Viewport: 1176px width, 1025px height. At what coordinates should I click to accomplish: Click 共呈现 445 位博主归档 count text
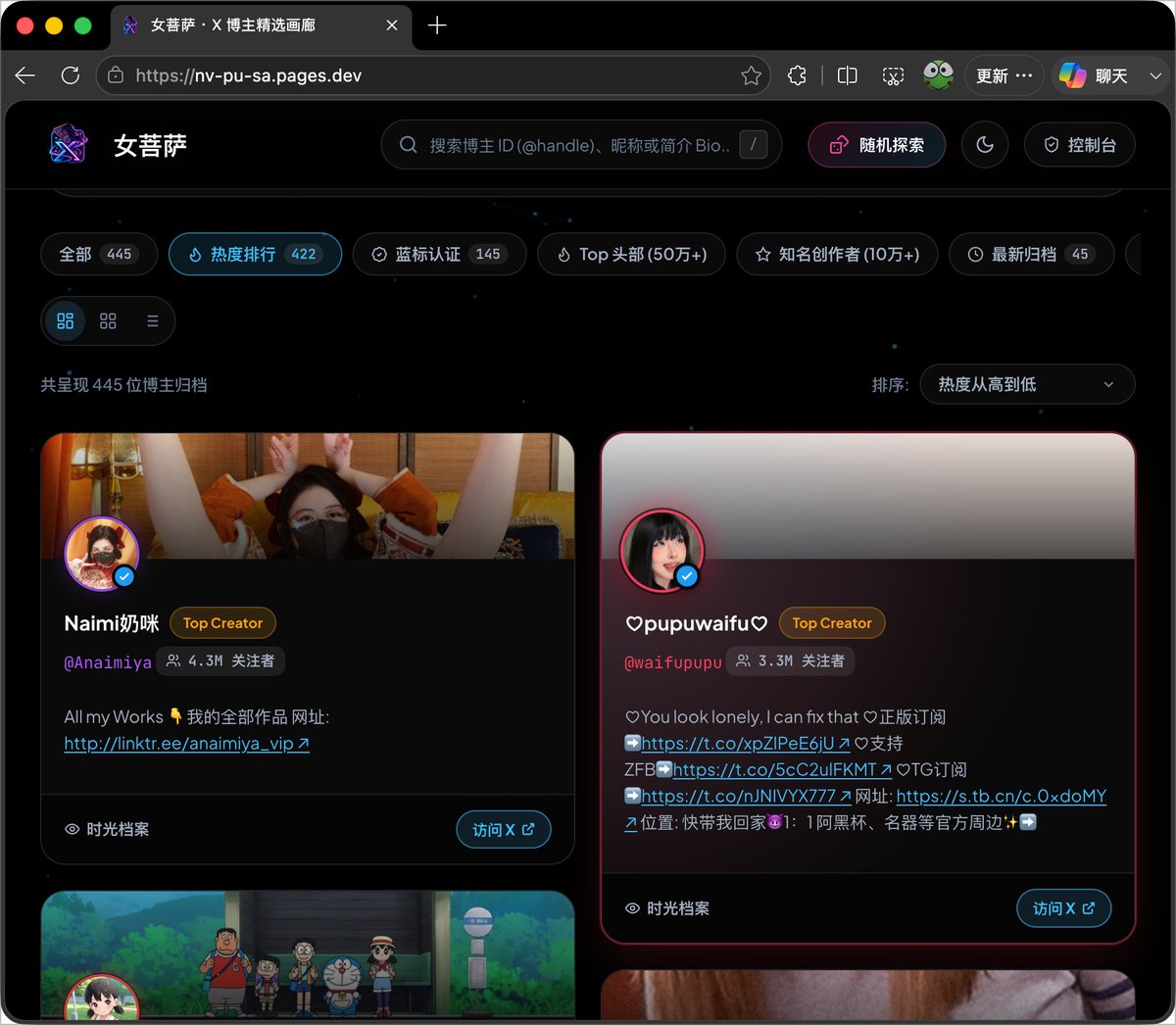[x=123, y=385]
